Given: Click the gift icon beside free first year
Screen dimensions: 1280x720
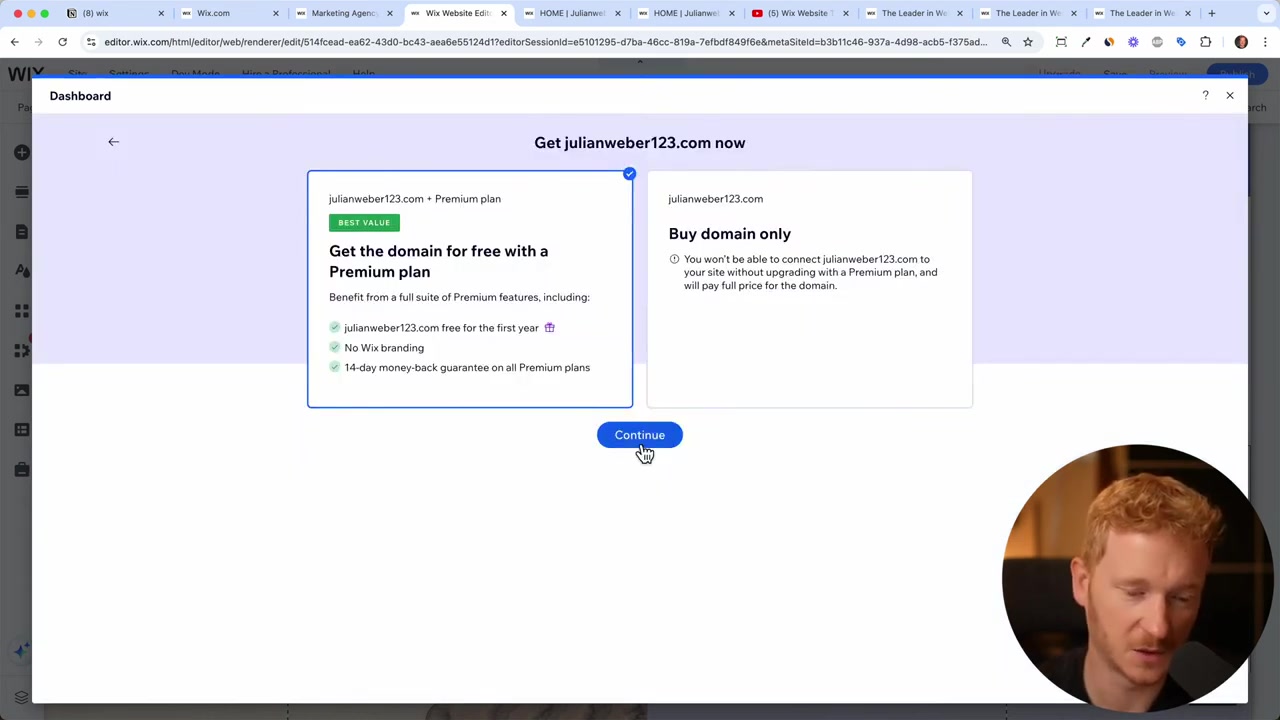Looking at the screenshot, I should click(549, 327).
